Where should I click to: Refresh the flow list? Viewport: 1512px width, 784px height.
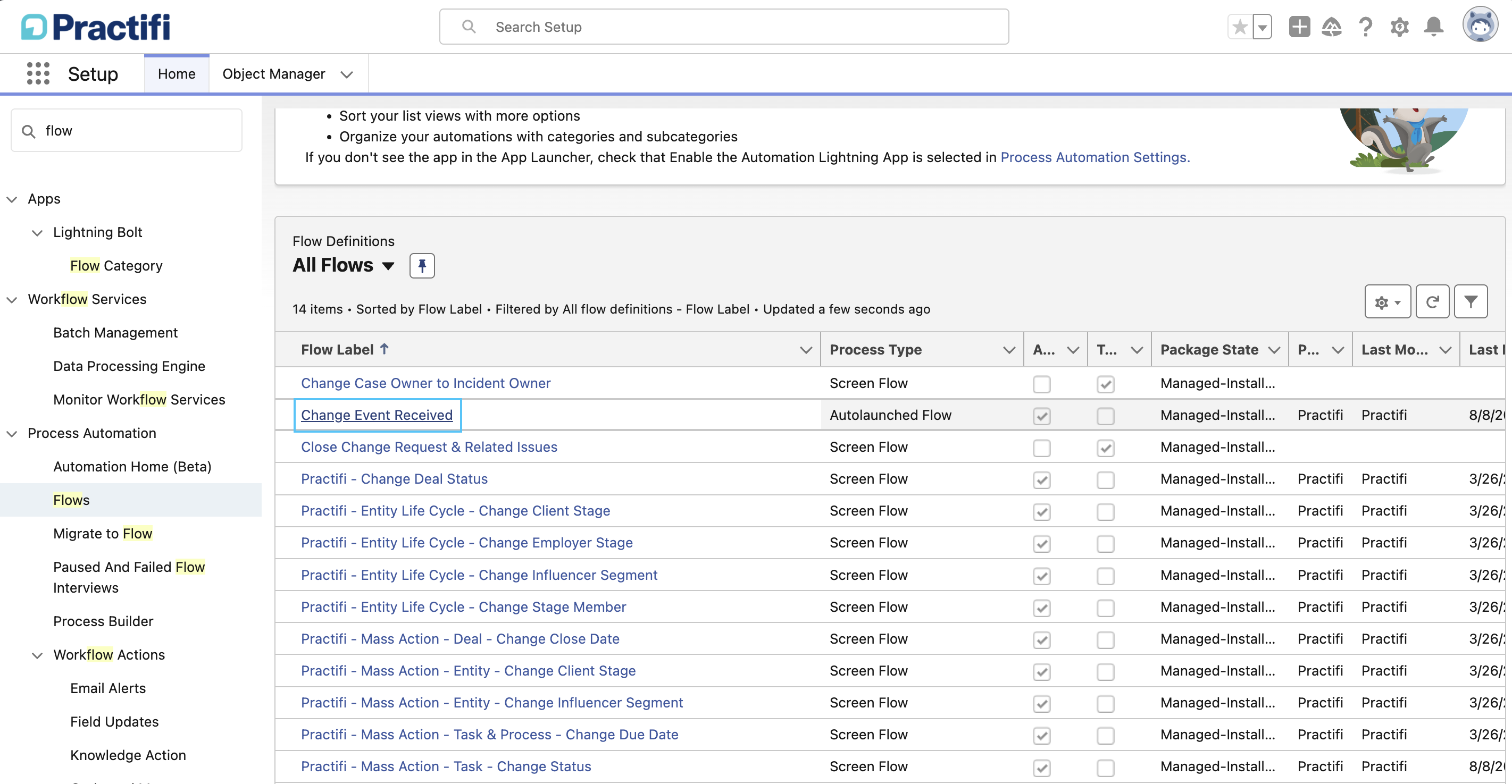tap(1432, 301)
